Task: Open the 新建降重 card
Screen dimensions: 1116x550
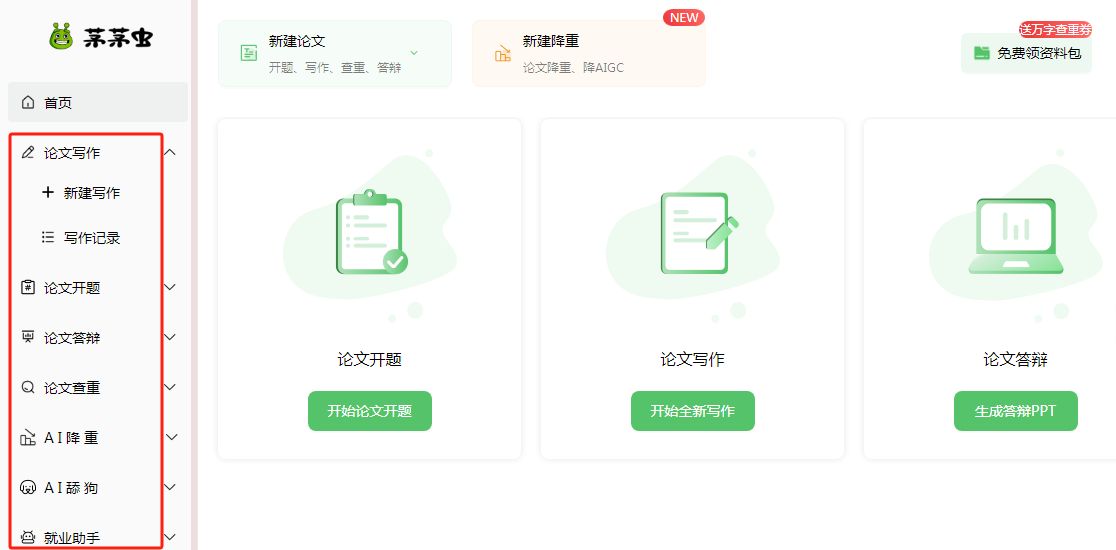Action: (589, 53)
